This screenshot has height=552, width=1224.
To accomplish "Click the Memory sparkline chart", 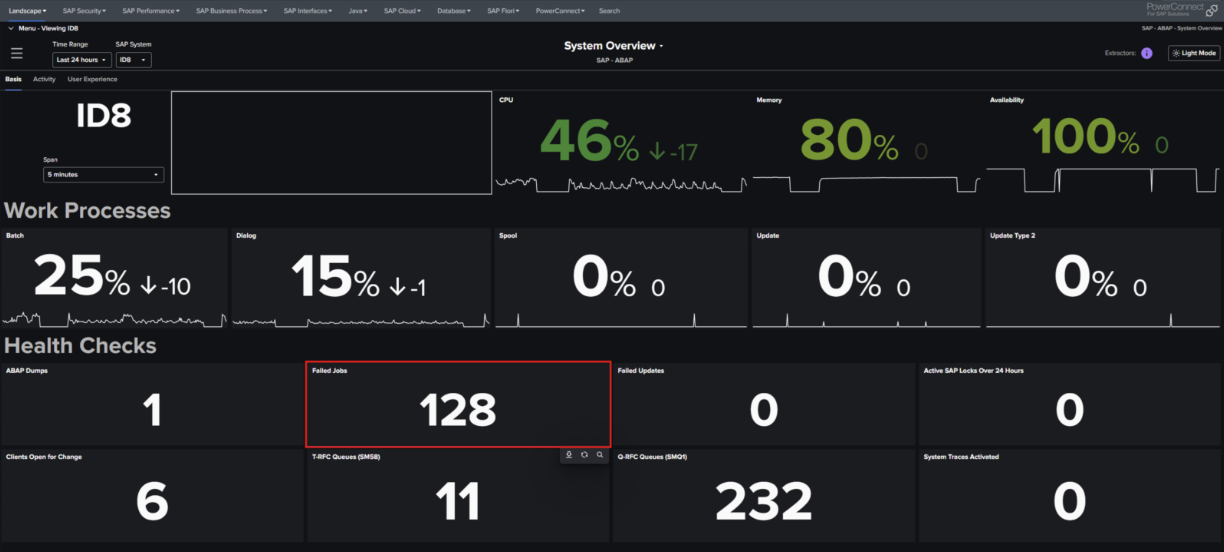I will 866,186.
